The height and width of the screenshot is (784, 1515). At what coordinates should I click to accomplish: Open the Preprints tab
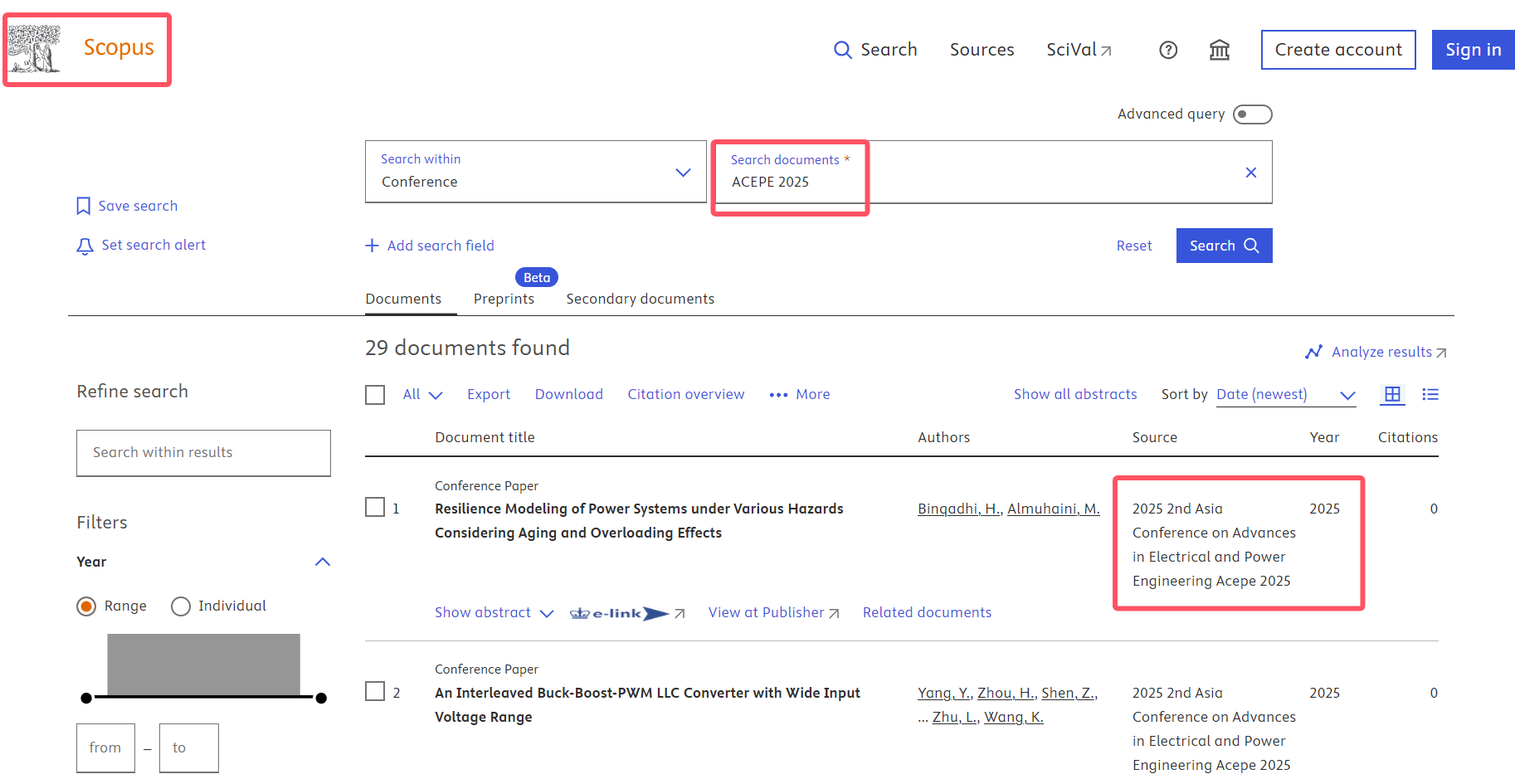coord(504,299)
